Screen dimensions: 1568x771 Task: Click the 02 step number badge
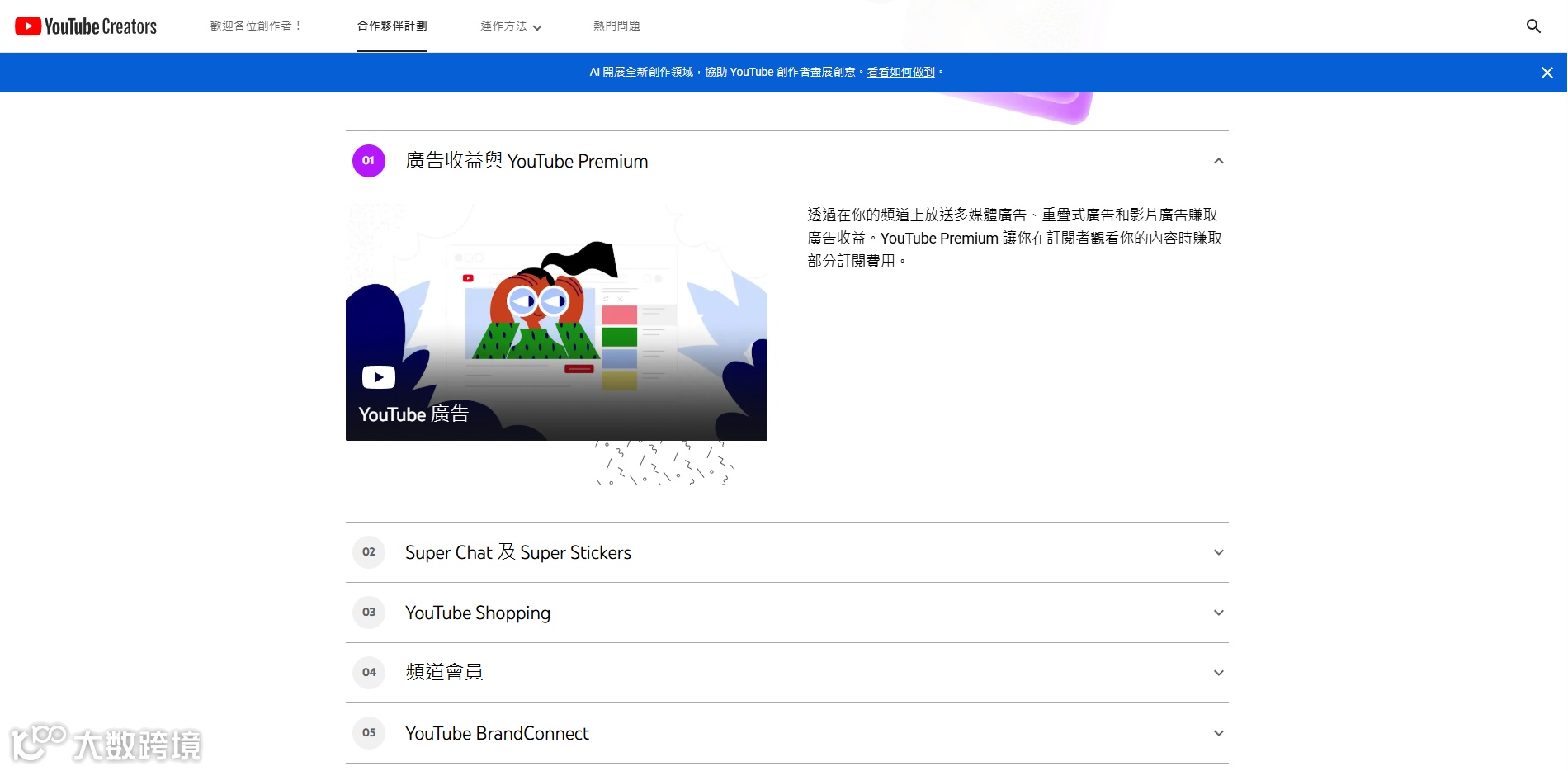(x=369, y=552)
